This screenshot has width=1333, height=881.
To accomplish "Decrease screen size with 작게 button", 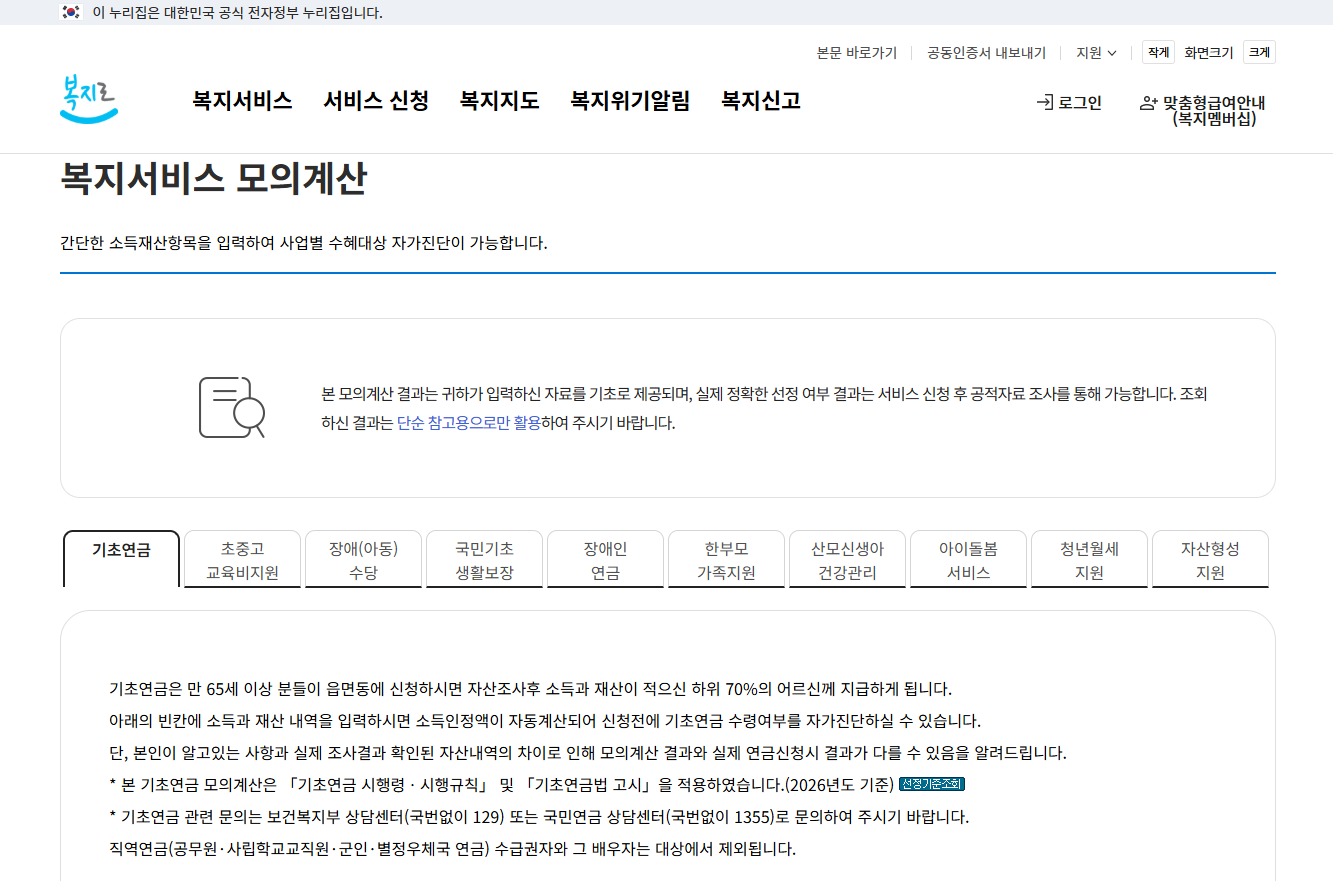I will point(1158,53).
